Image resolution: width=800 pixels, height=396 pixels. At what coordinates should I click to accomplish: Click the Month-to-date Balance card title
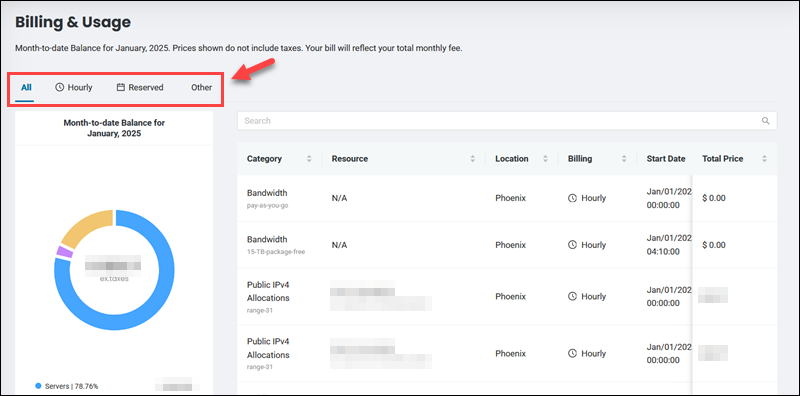click(114, 128)
